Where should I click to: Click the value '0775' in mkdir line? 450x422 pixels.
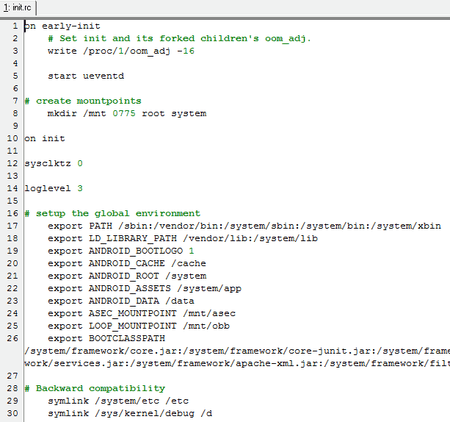124,113
